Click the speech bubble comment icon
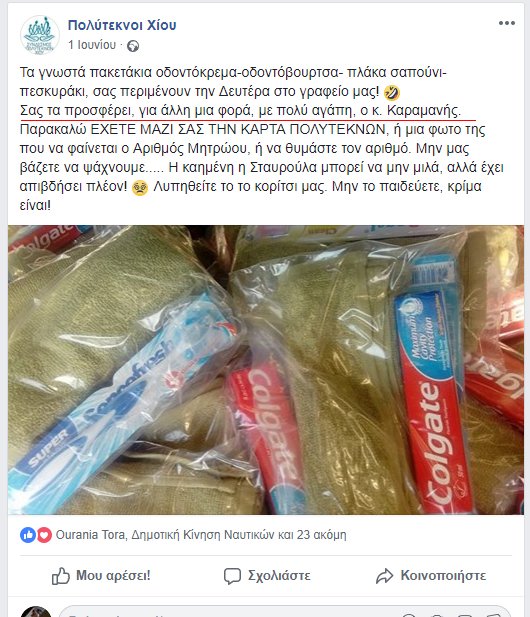This screenshot has height=617, width=530. (232, 576)
